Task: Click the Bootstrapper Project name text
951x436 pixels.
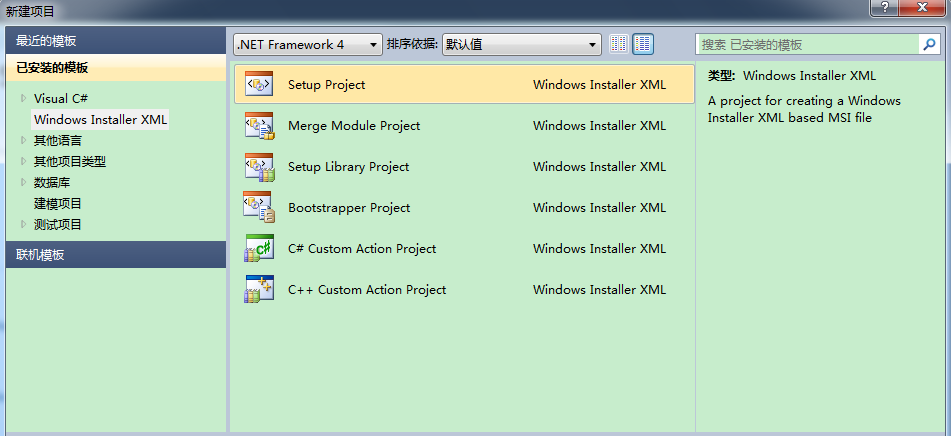Action: (349, 207)
